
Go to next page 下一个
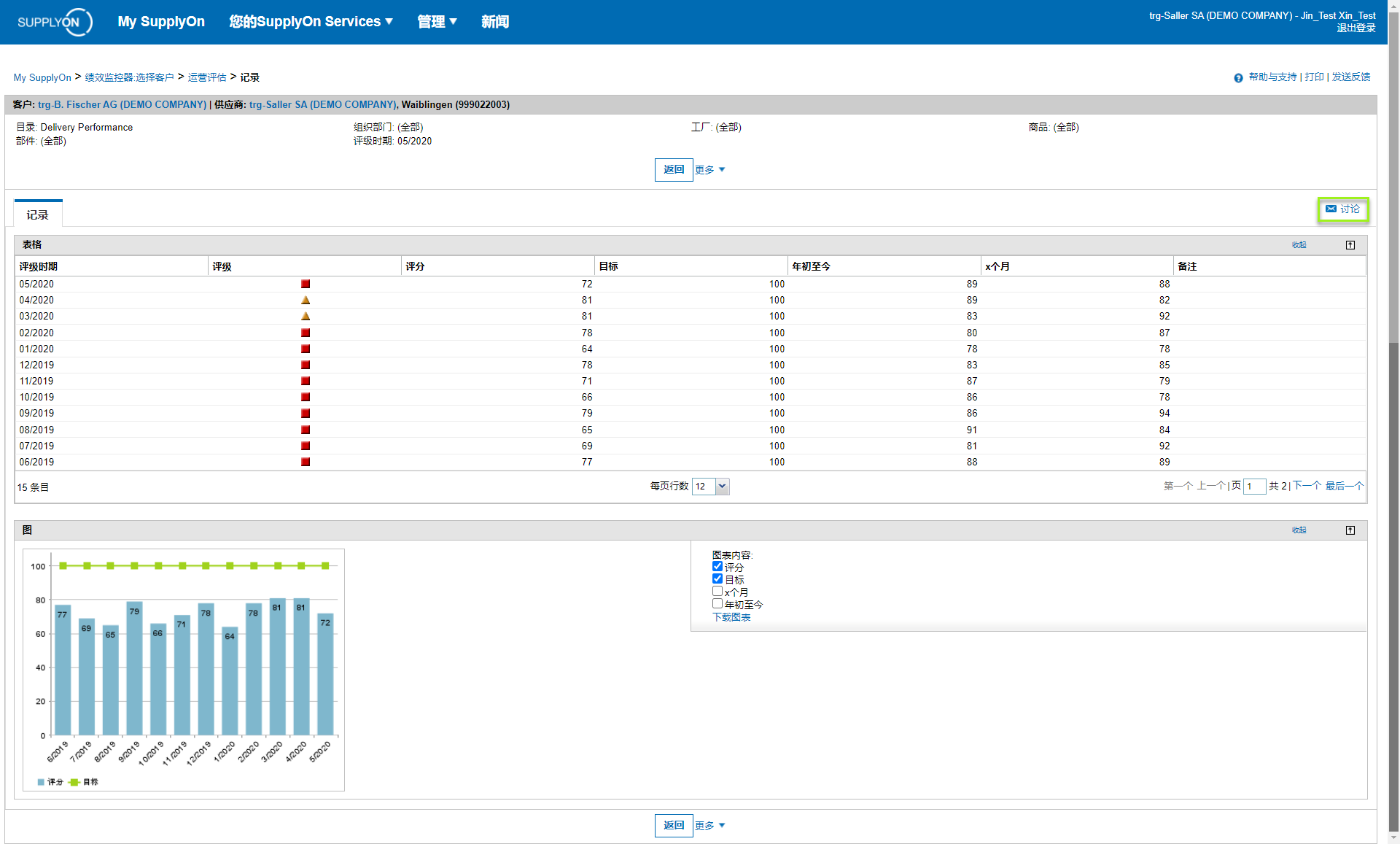click(1307, 486)
